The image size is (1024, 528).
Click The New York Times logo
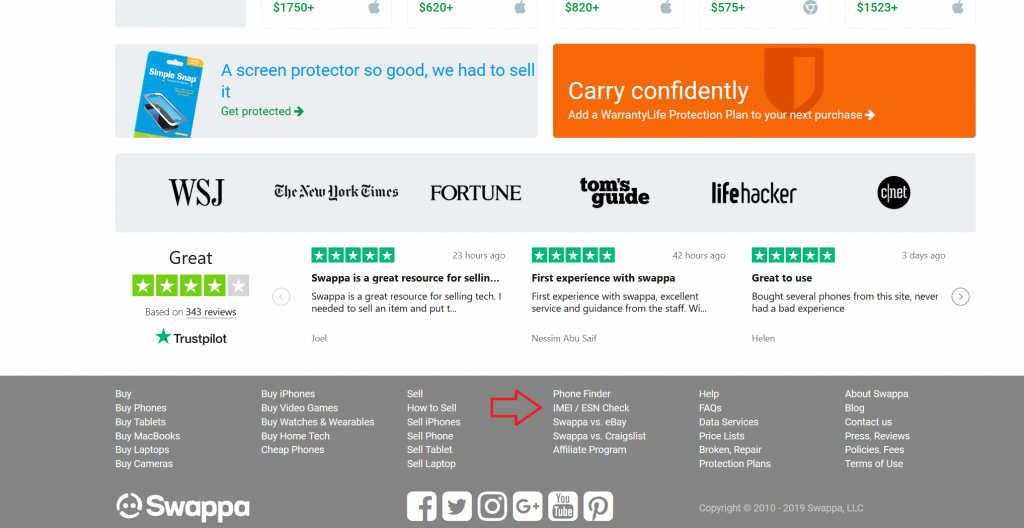click(336, 192)
